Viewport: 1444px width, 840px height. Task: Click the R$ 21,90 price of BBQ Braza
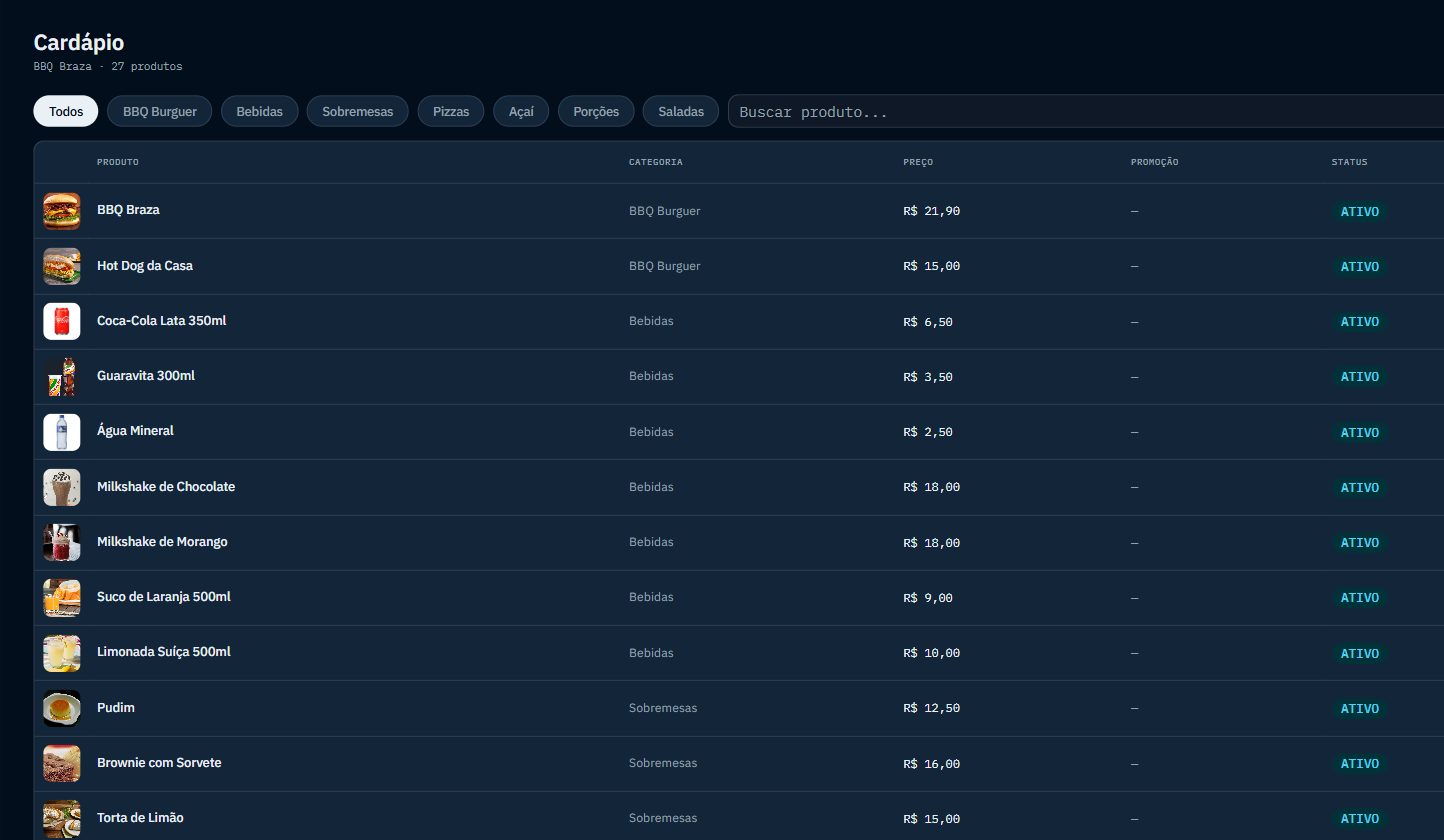pos(931,211)
